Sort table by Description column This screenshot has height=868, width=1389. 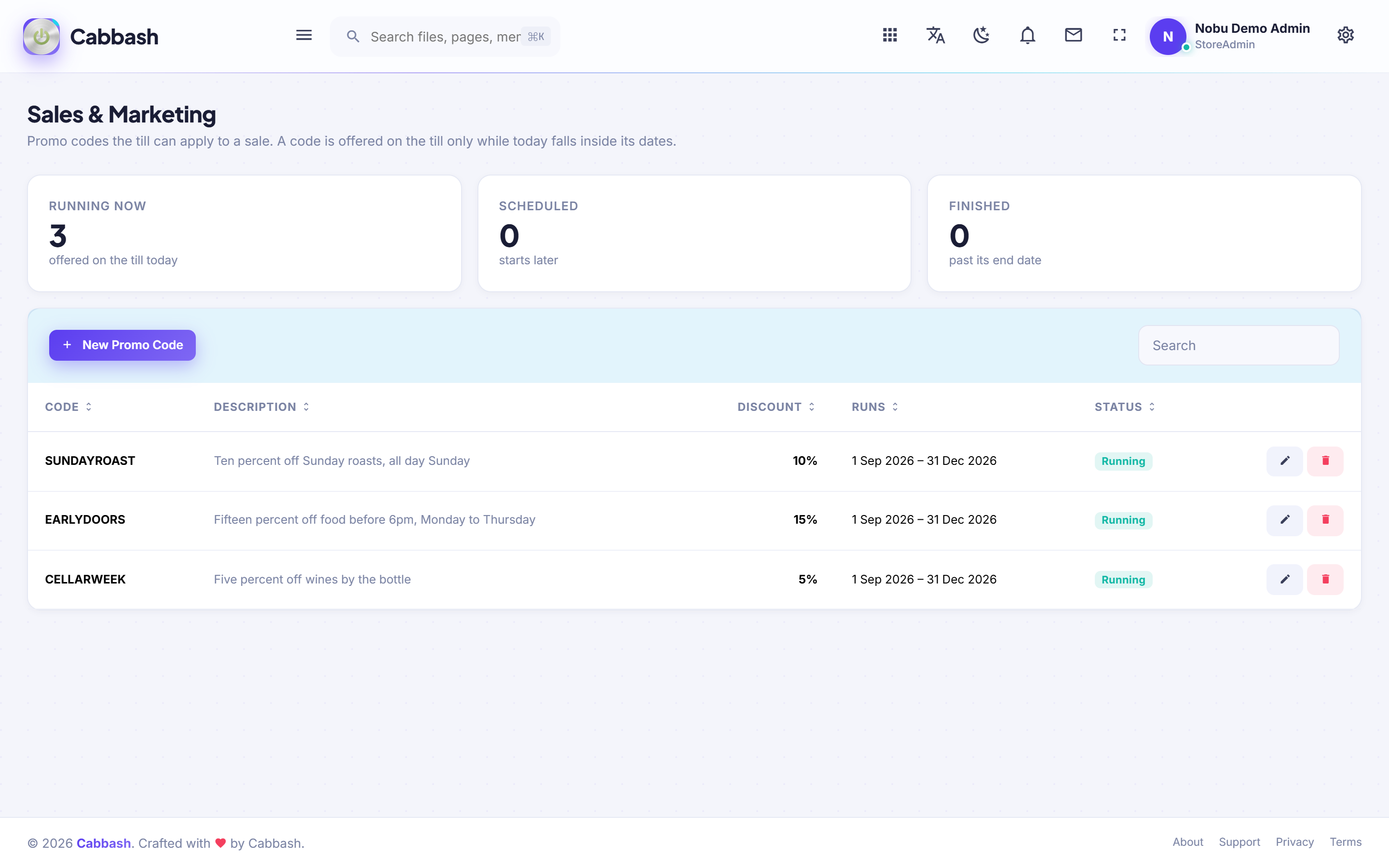click(x=262, y=407)
